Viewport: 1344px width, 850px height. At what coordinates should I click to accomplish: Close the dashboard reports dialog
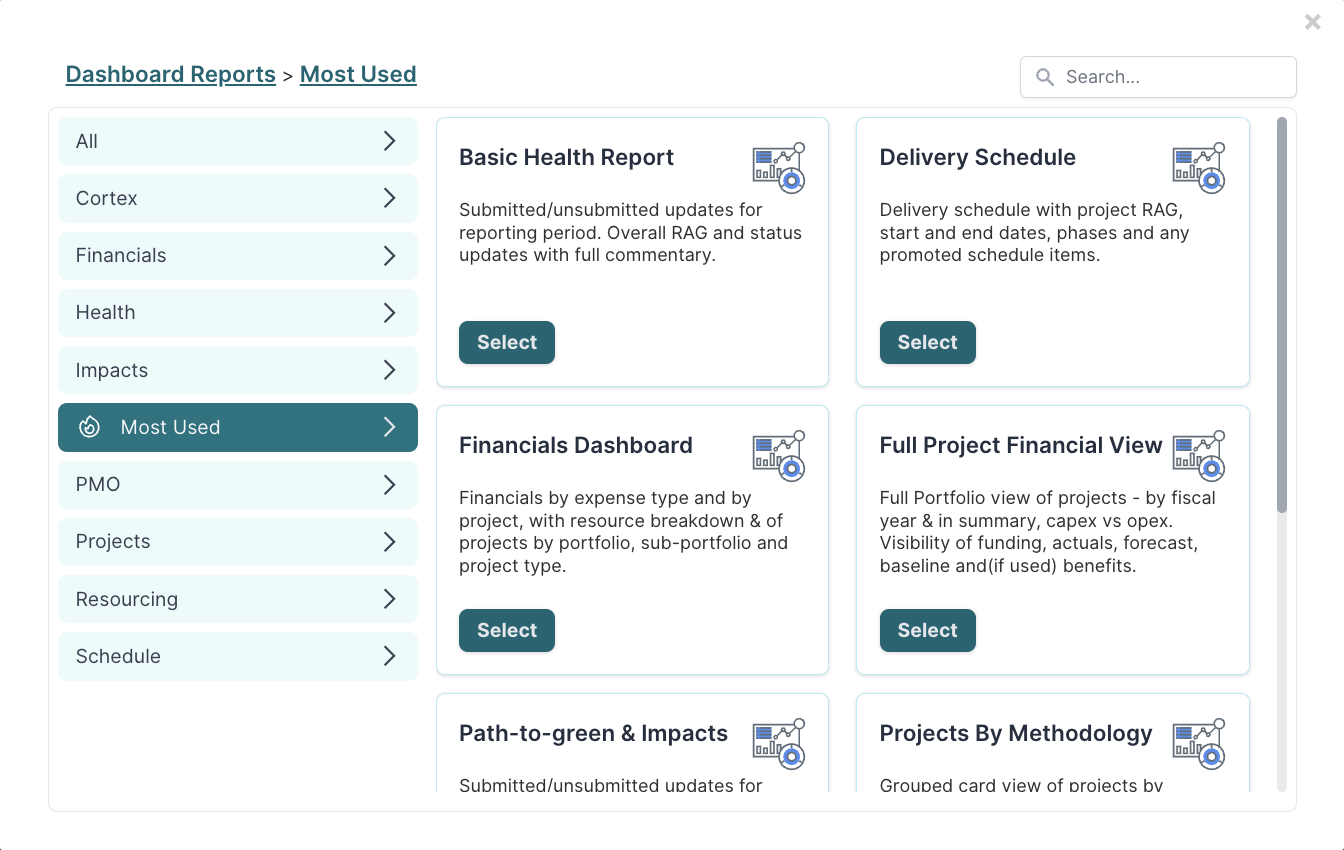pos(1313,22)
